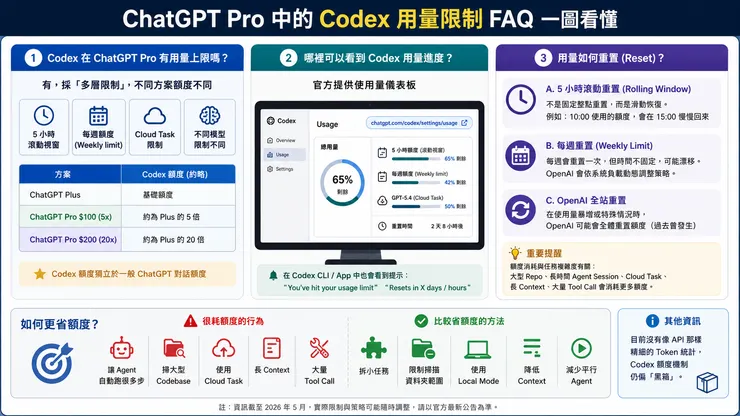Click the clock icon beside 重置時間 in monitor
Viewport: 740px width, 416px height.
click(382, 226)
